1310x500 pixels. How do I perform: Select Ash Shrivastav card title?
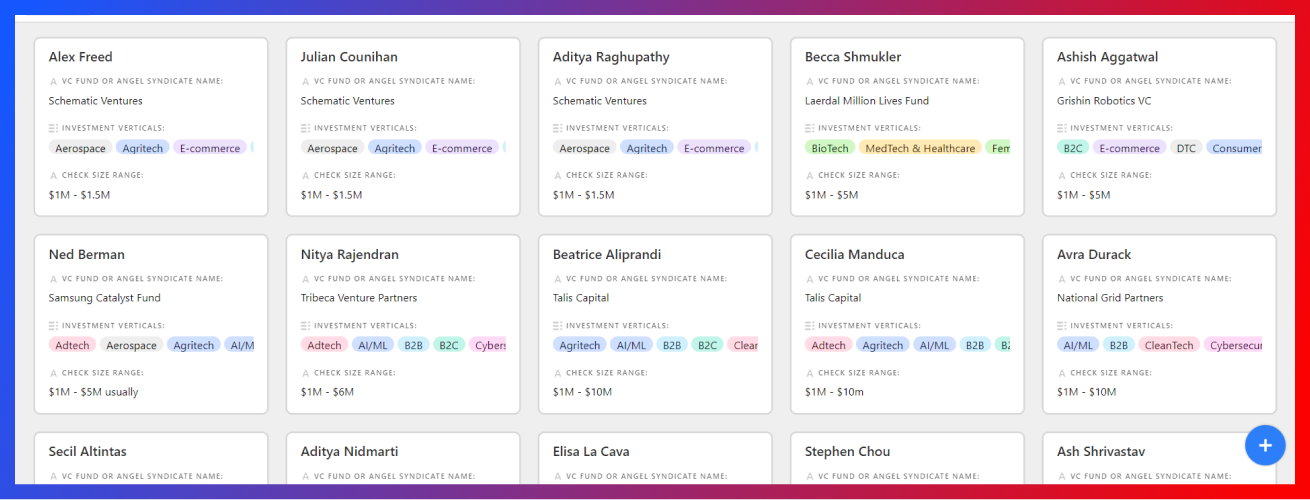click(1101, 452)
